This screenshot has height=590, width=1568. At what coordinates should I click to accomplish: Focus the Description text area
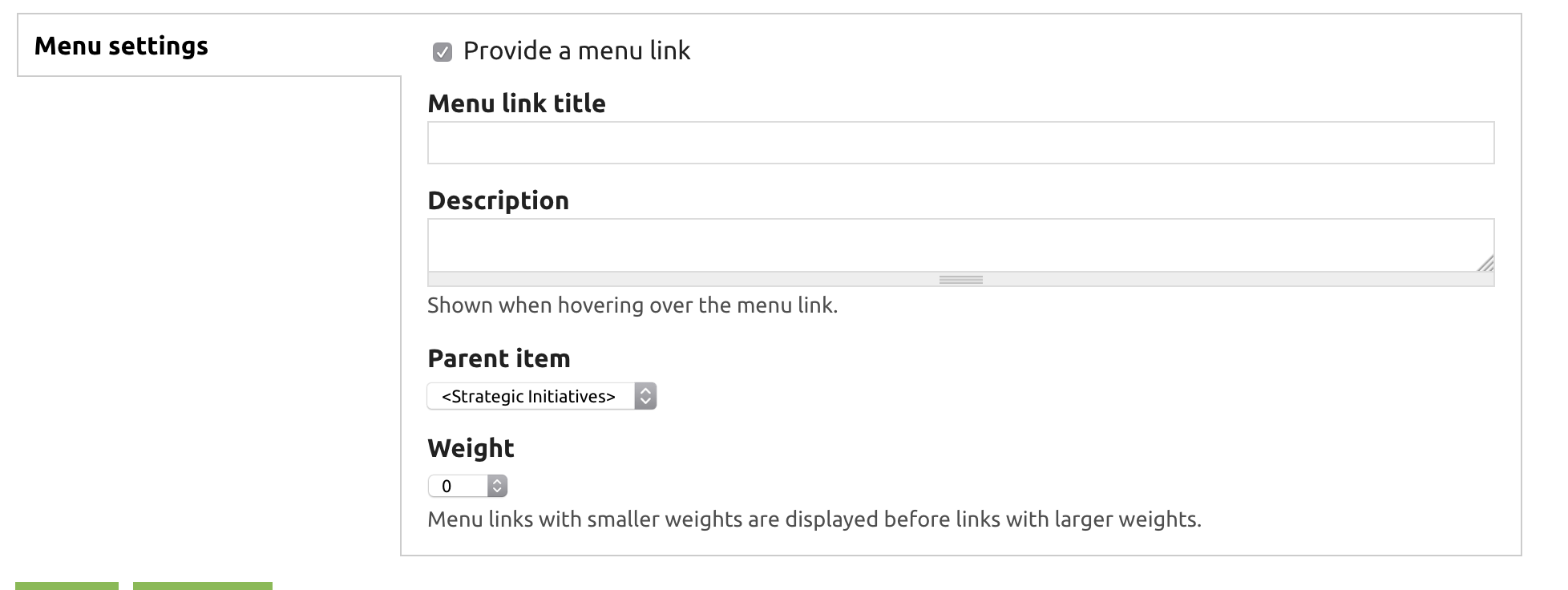(x=960, y=244)
